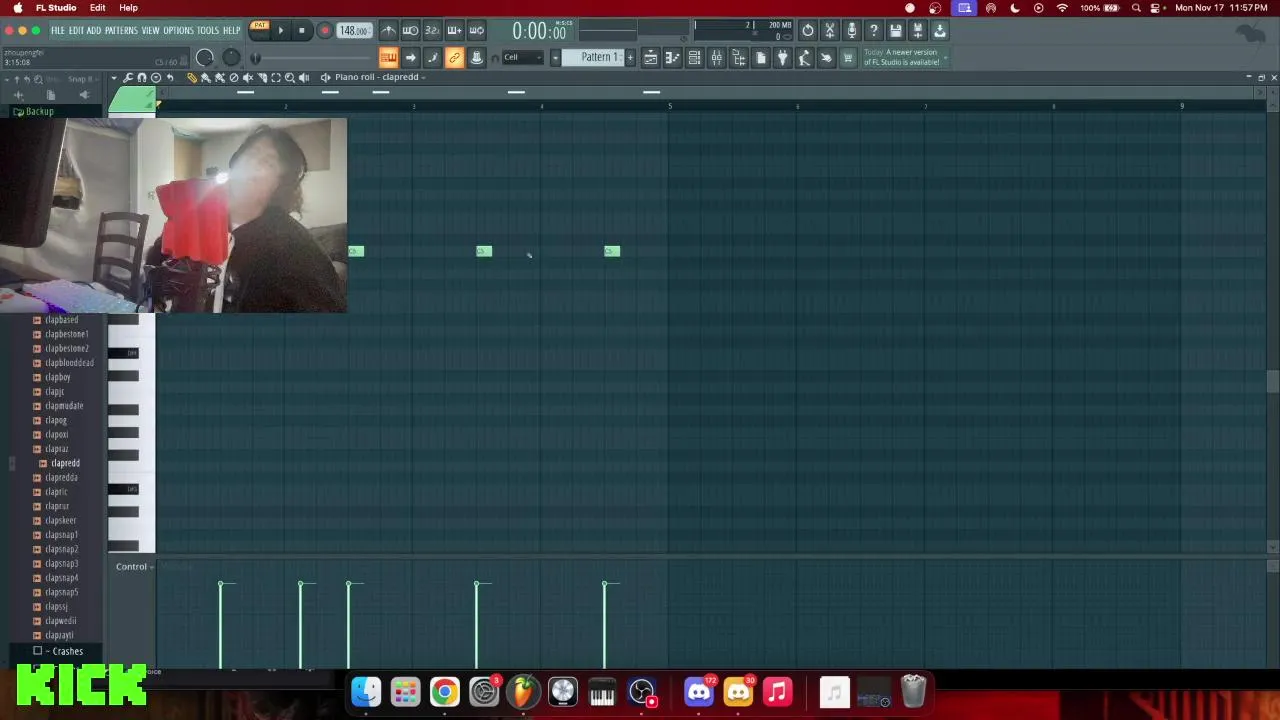Click the question mark help icon
The width and height of the screenshot is (1280, 720).
pyautogui.click(x=874, y=30)
